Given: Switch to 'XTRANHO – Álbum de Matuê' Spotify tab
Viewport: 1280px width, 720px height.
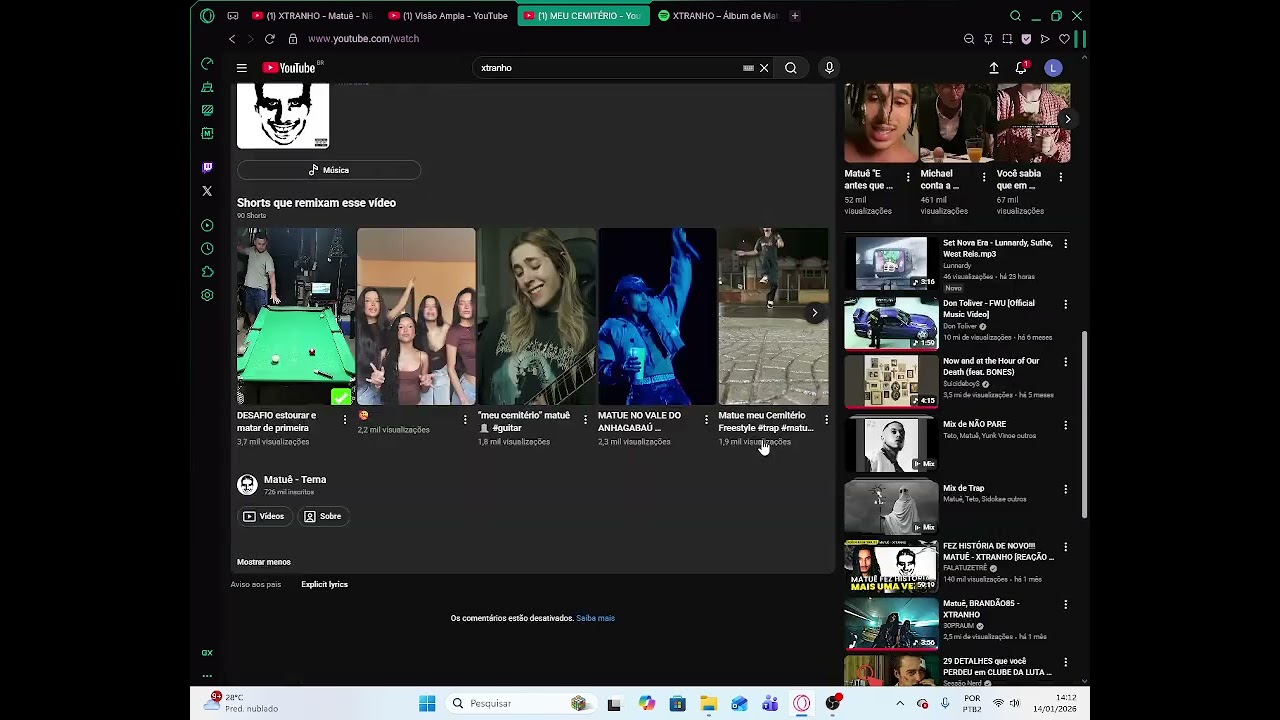Looking at the screenshot, I should [x=718, y=16].
